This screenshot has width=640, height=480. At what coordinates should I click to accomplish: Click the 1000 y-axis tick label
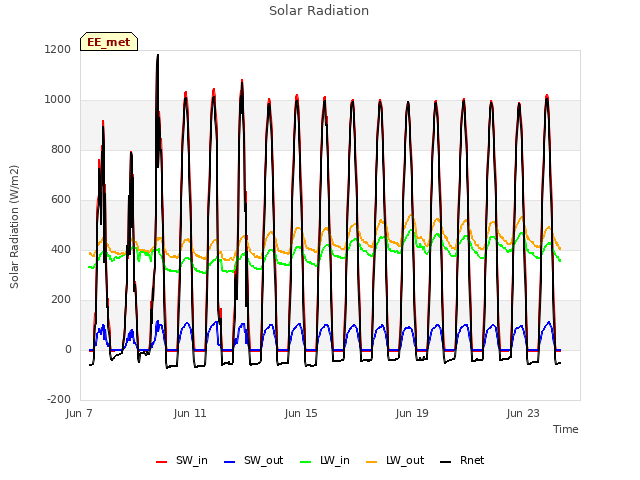pos(58,100)
